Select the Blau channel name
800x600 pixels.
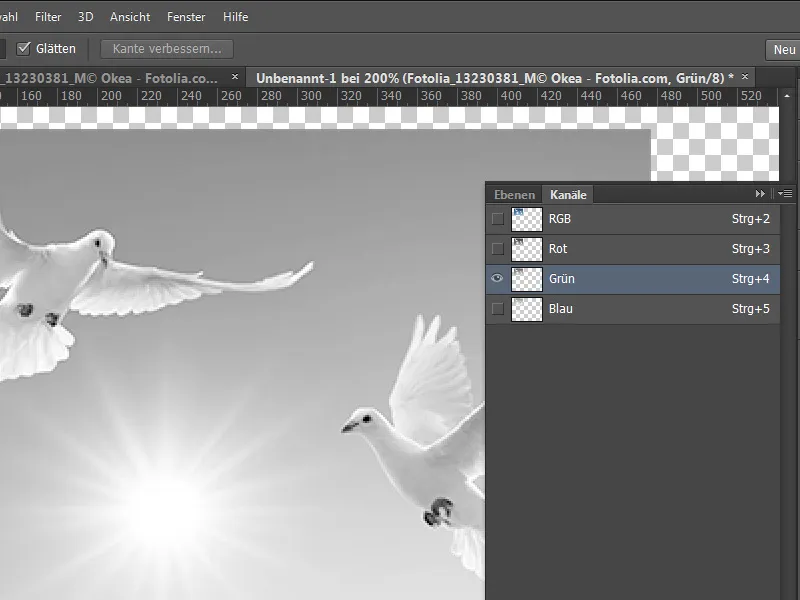561,309
